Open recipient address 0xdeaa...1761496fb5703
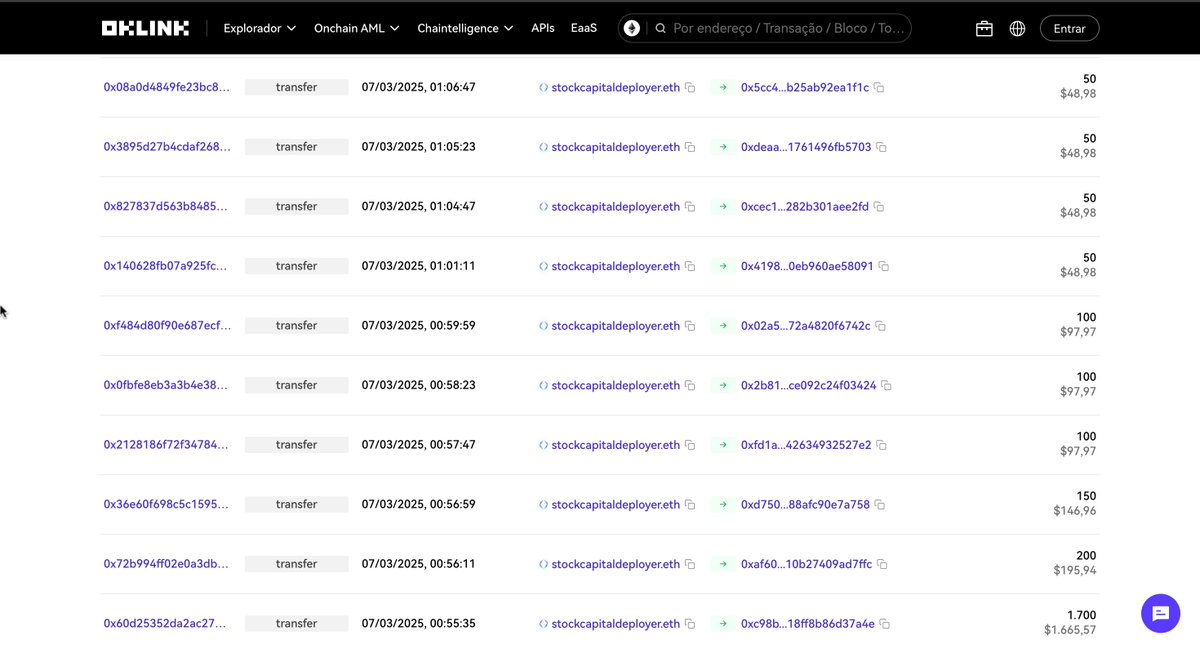 [806, 147]
